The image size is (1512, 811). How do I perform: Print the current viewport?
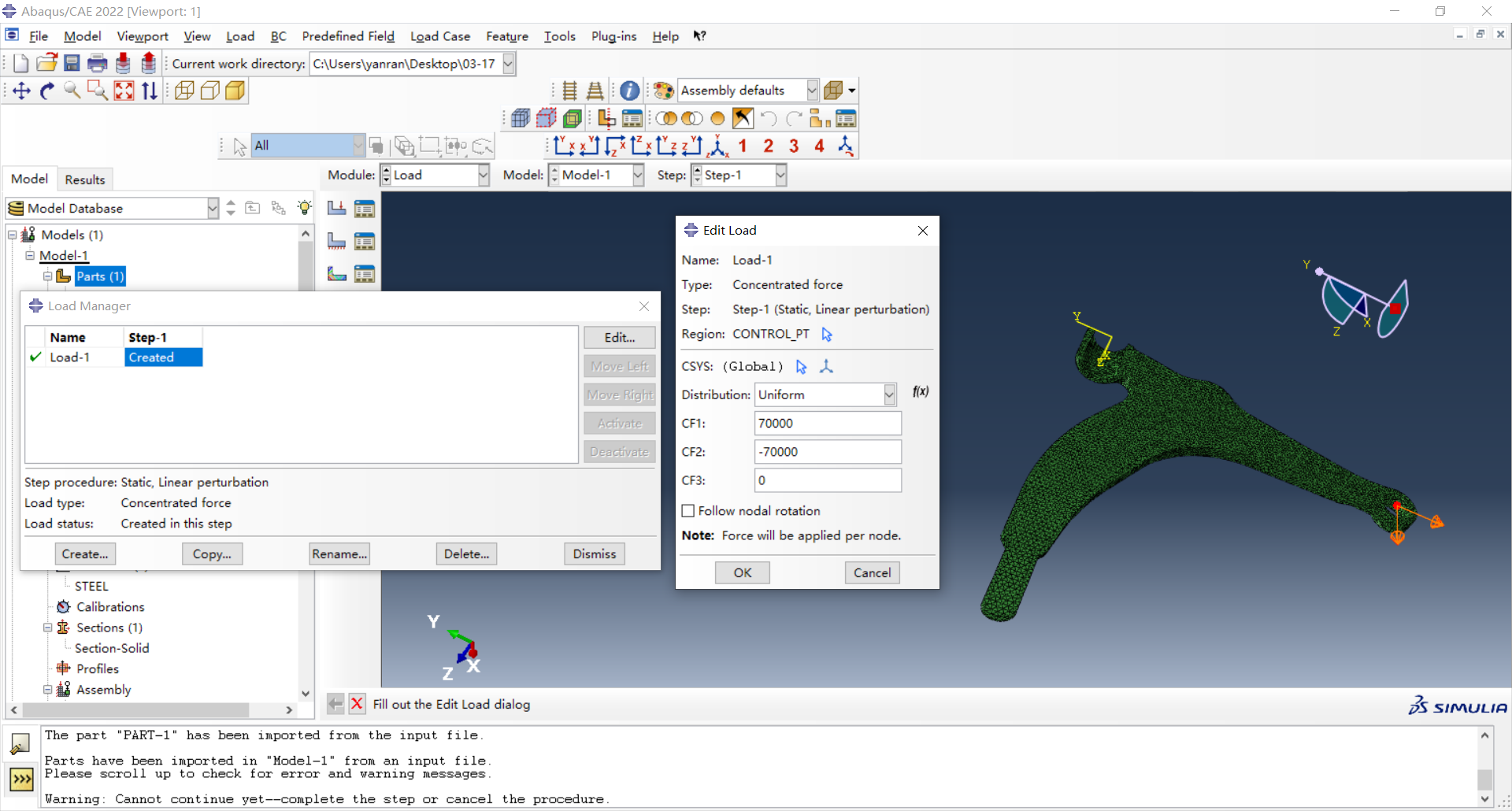97,64
